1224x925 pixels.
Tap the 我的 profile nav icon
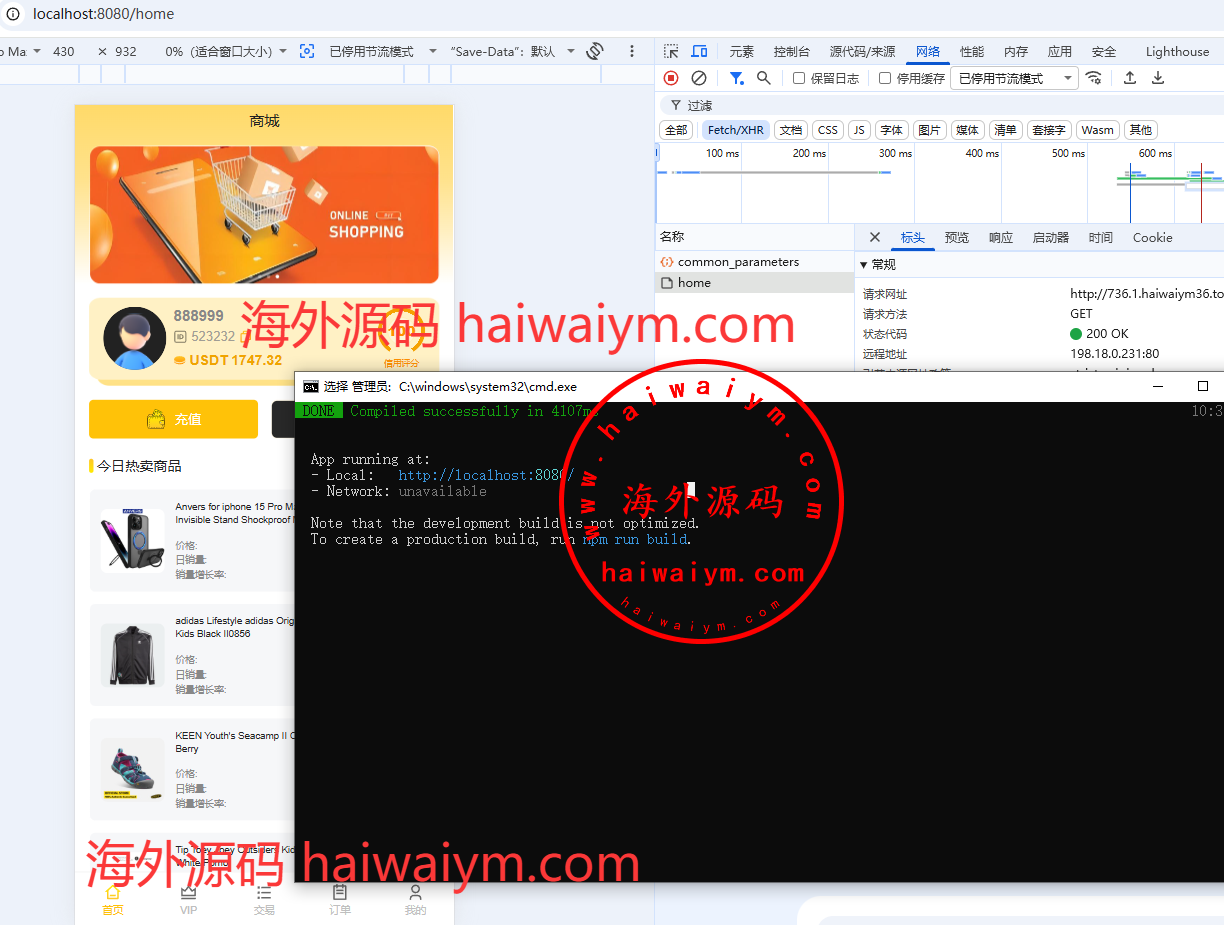(415, 899)
